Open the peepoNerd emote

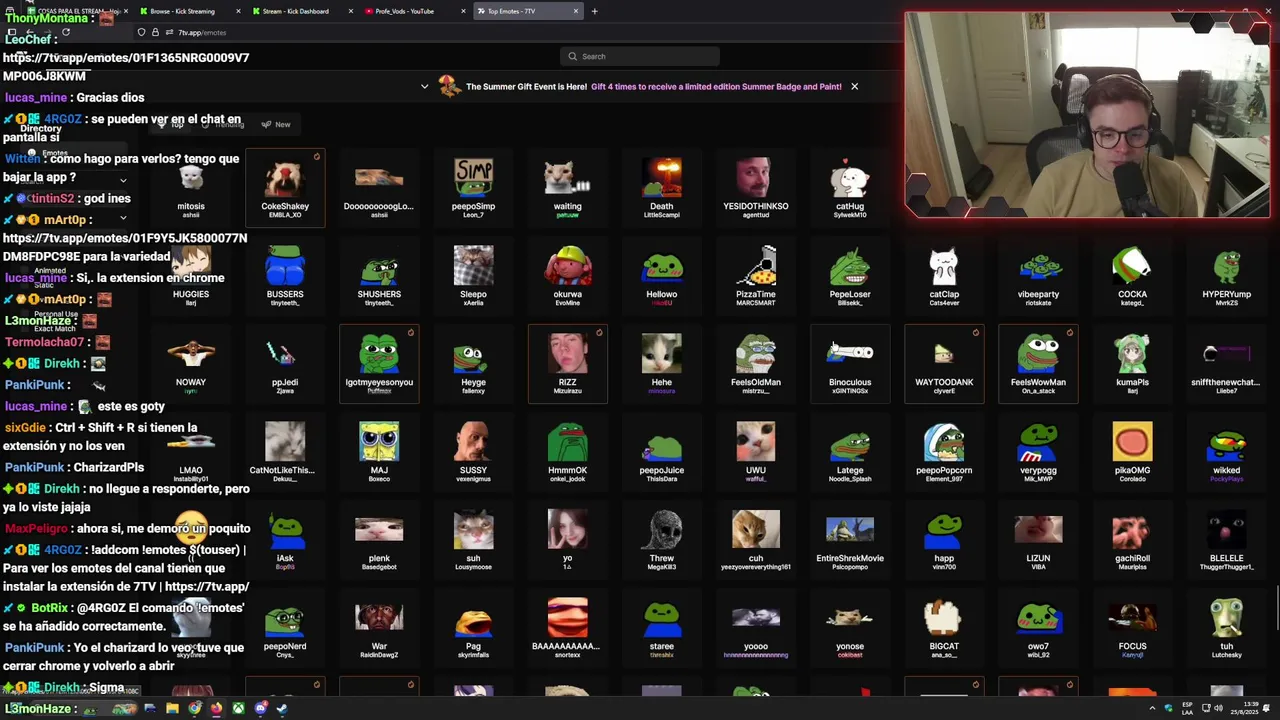pyautogui.click(x=285, y=628)
